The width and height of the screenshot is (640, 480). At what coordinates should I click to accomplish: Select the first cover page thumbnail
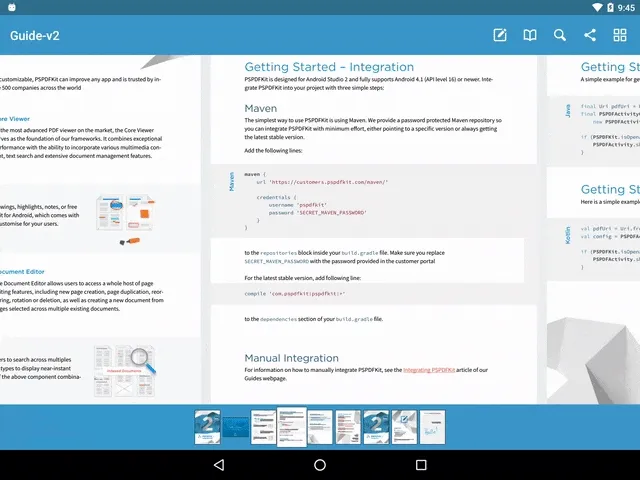click(207, 427)
